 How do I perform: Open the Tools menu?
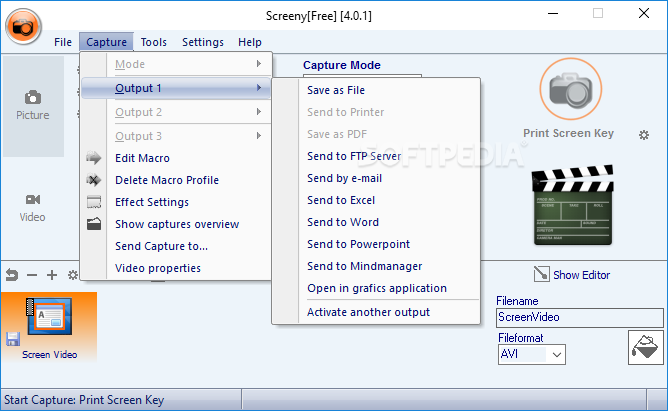coord(153,42)
